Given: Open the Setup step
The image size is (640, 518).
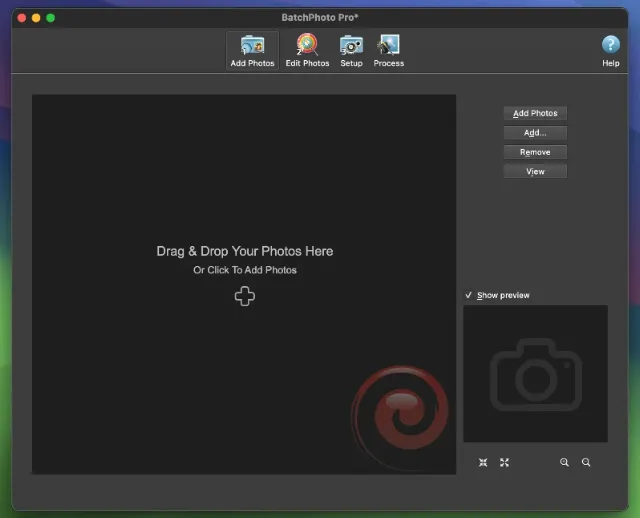Looking at the screenshot, I should pyautogui.click(x=351, y=51).
